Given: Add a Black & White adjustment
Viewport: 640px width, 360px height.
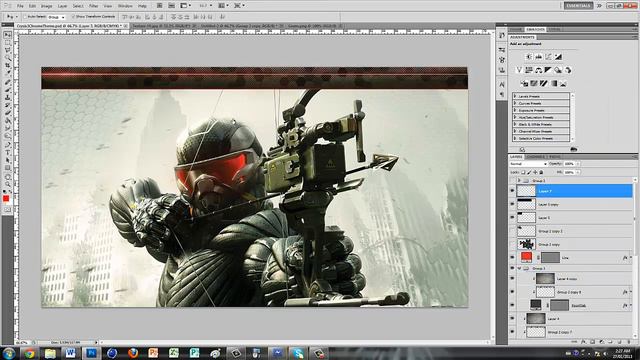Looking at the screenshot, I should pyautogui.click(x=548, y=70).
